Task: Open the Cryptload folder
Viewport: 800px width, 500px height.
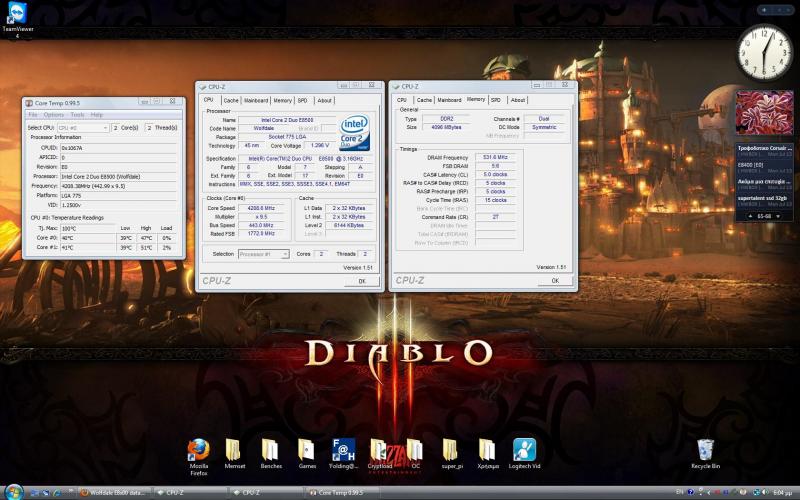Action: pos(379,454)
